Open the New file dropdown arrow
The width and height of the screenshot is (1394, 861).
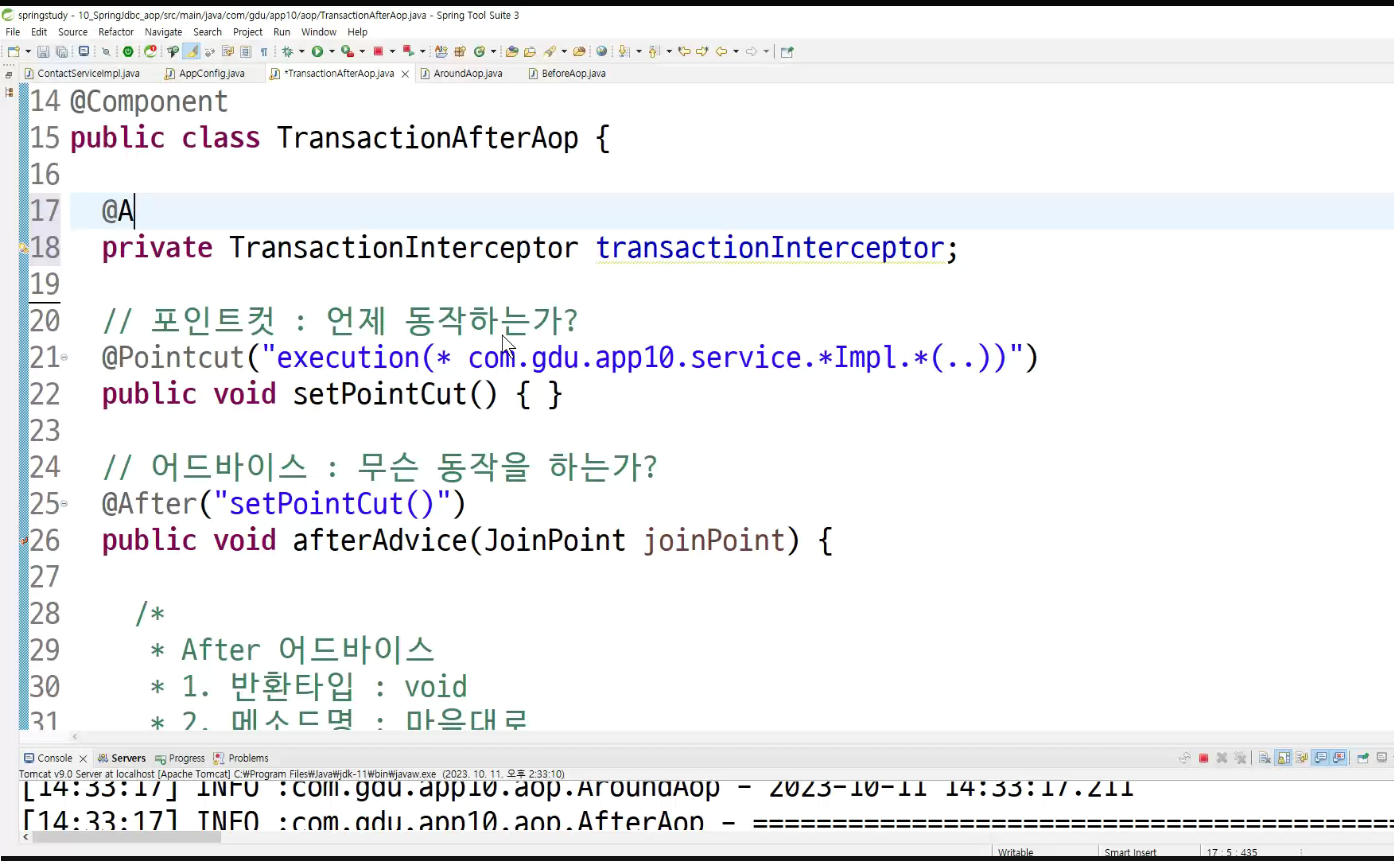(28, 51)
